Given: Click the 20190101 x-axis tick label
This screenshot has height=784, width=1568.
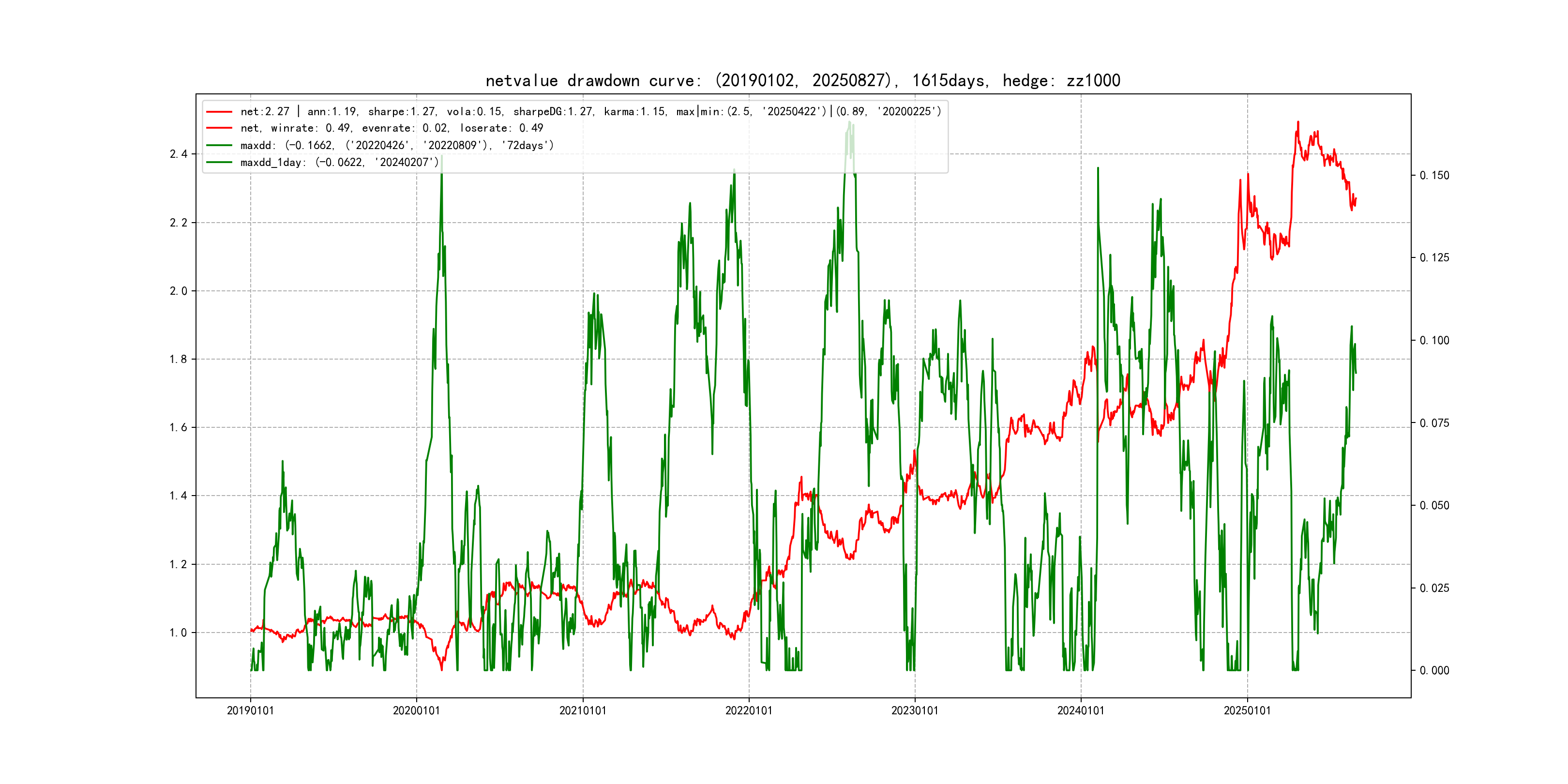Looking at the screenshot, I should (x=250, y=711).
